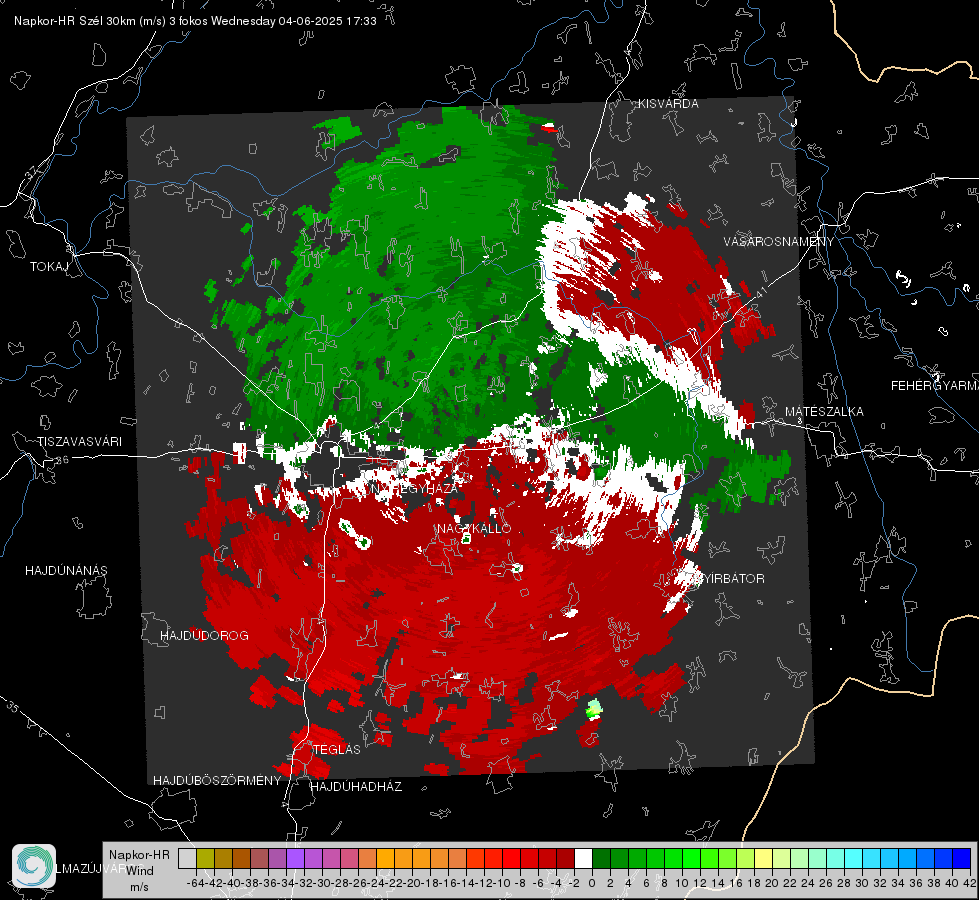Click the small light-green echo spot in the southern red area
Image resolution: width=979 pixels, height=900 pixels.
click(x=594, y=709)
